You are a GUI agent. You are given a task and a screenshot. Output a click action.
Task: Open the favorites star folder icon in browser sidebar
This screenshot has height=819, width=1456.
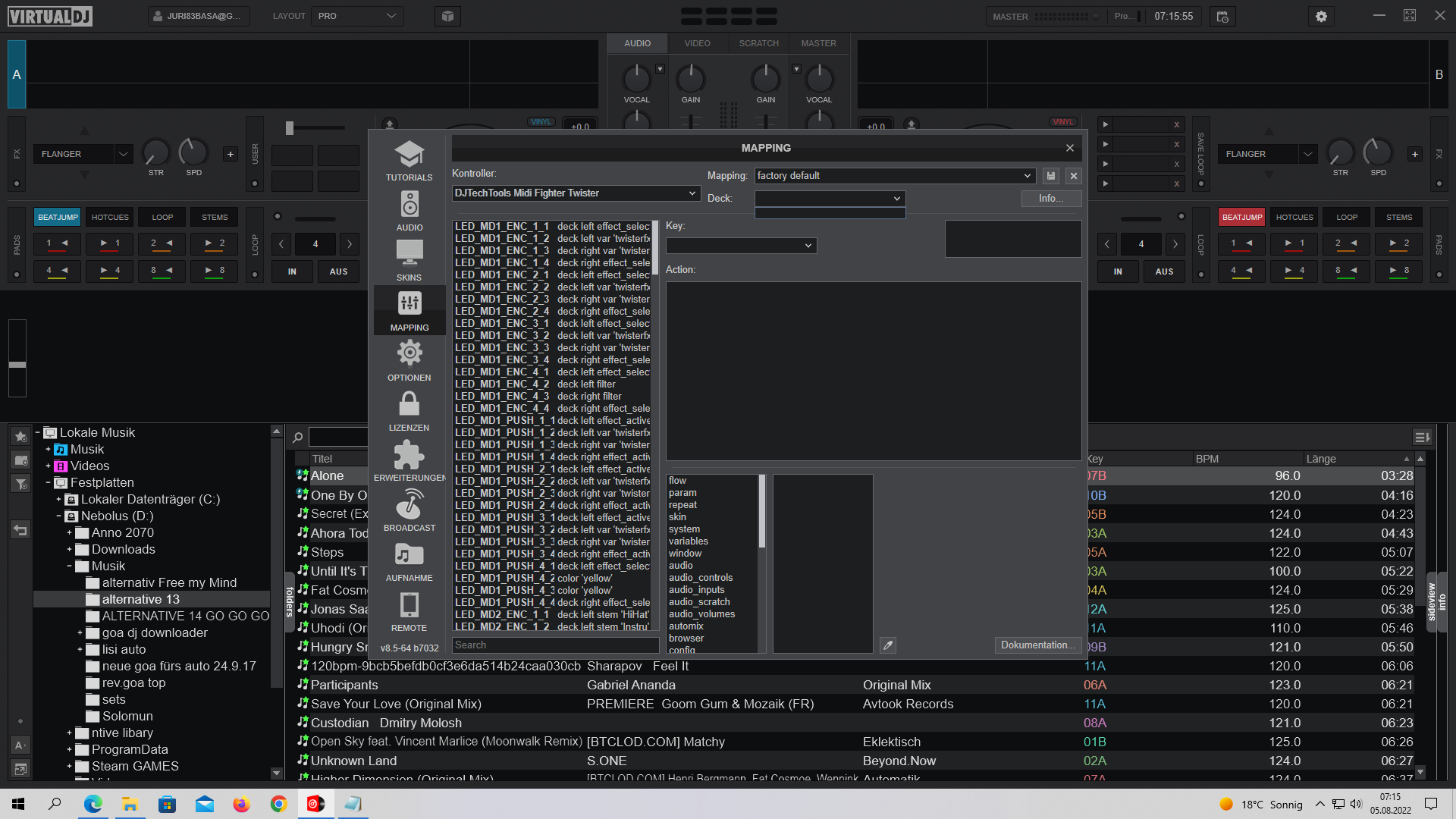(20, 436)
